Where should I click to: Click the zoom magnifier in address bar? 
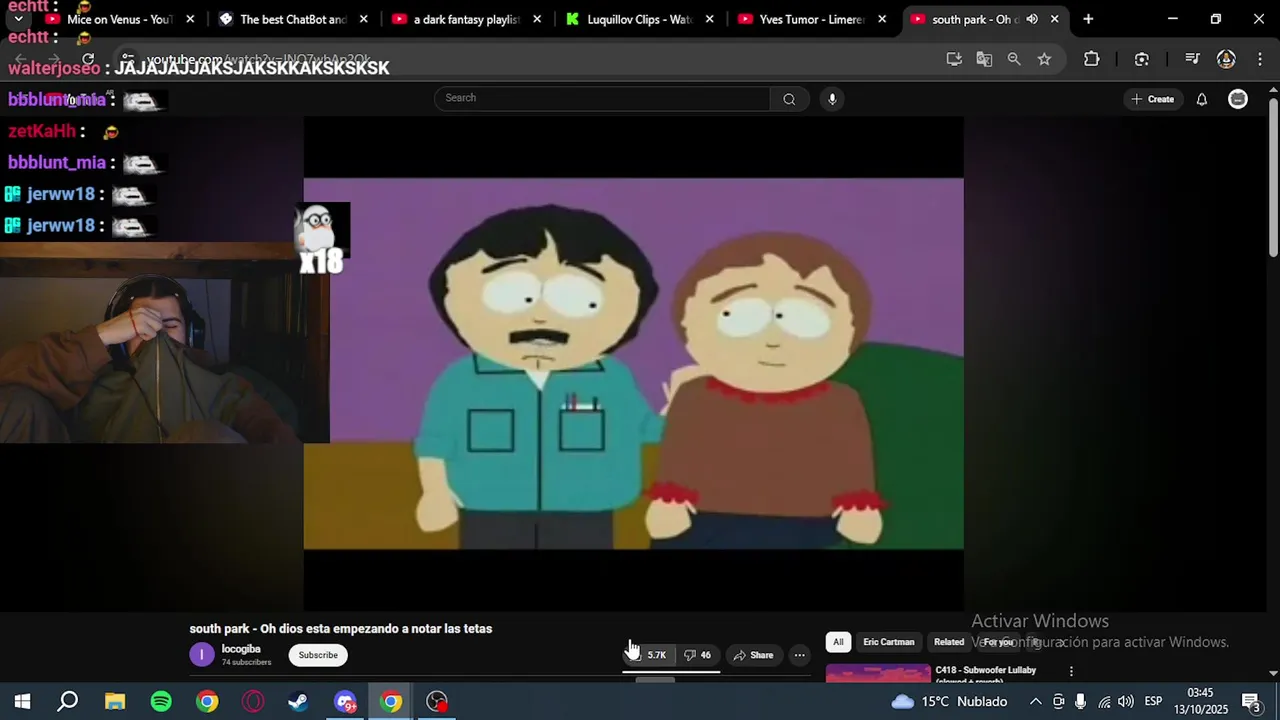click(x=1014, y=59)
